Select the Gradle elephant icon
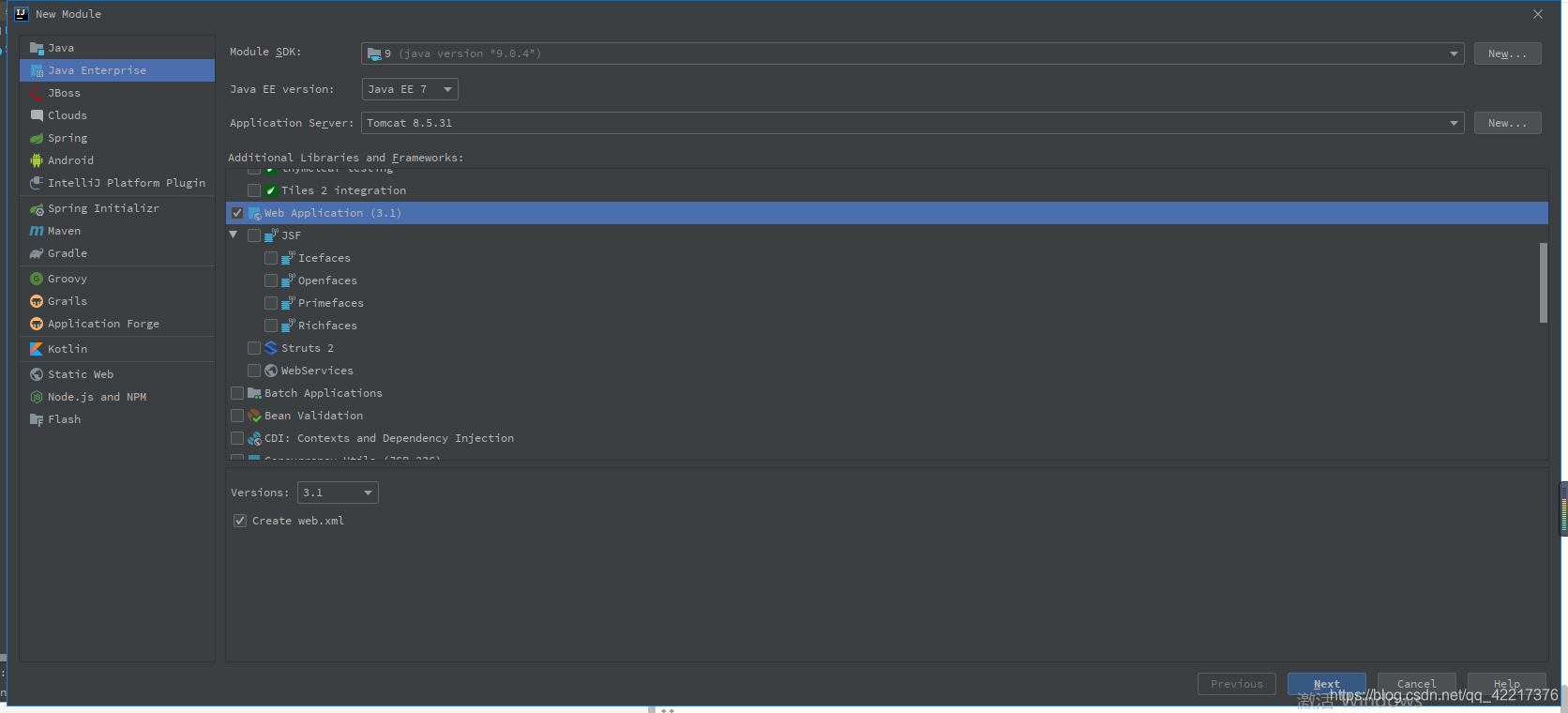 click(x=37, y=253)
